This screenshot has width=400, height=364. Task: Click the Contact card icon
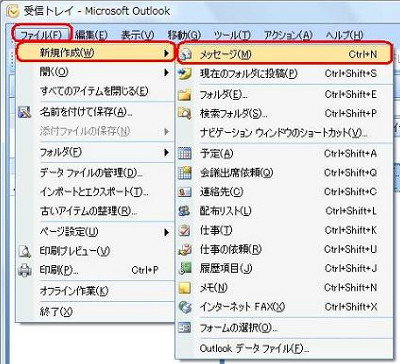coord(184,192)
